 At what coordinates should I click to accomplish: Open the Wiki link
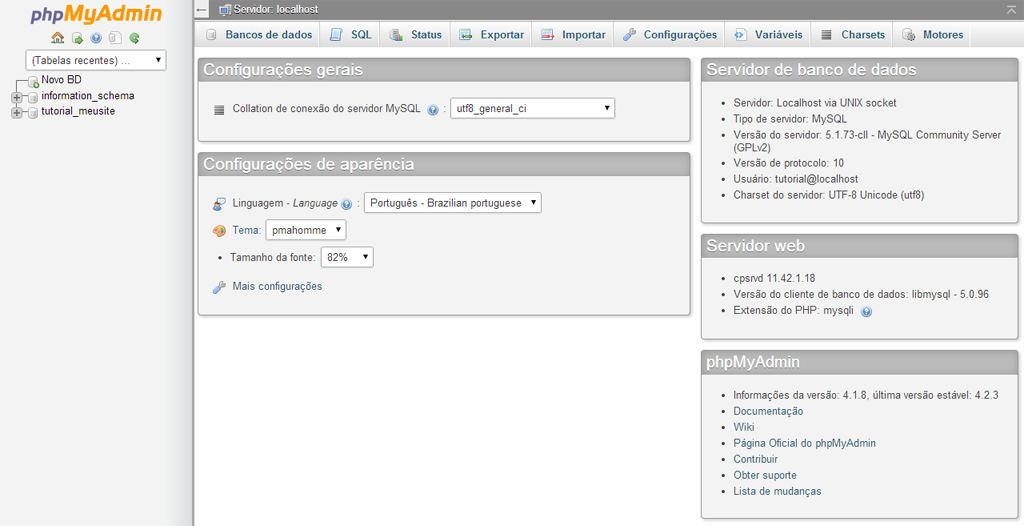744,427
